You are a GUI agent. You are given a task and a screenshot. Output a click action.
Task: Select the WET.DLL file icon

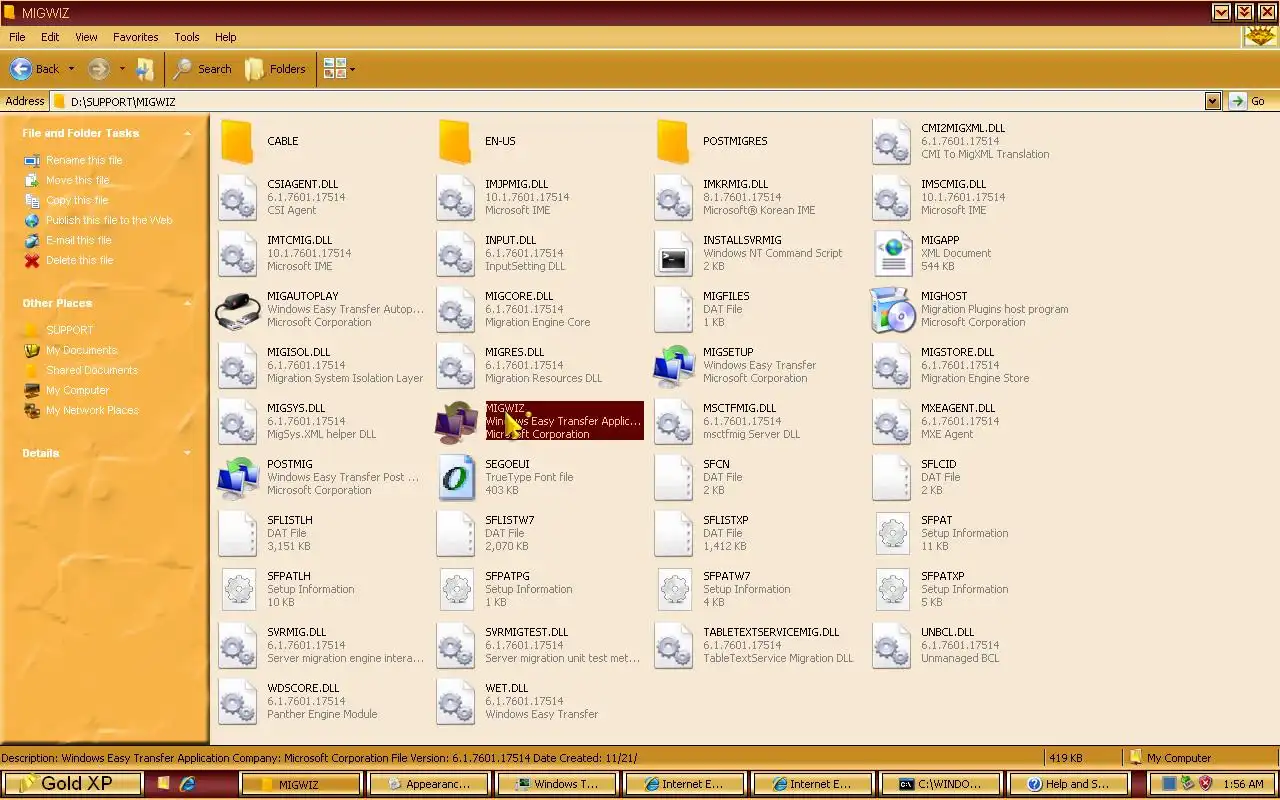tap(456, 701)
